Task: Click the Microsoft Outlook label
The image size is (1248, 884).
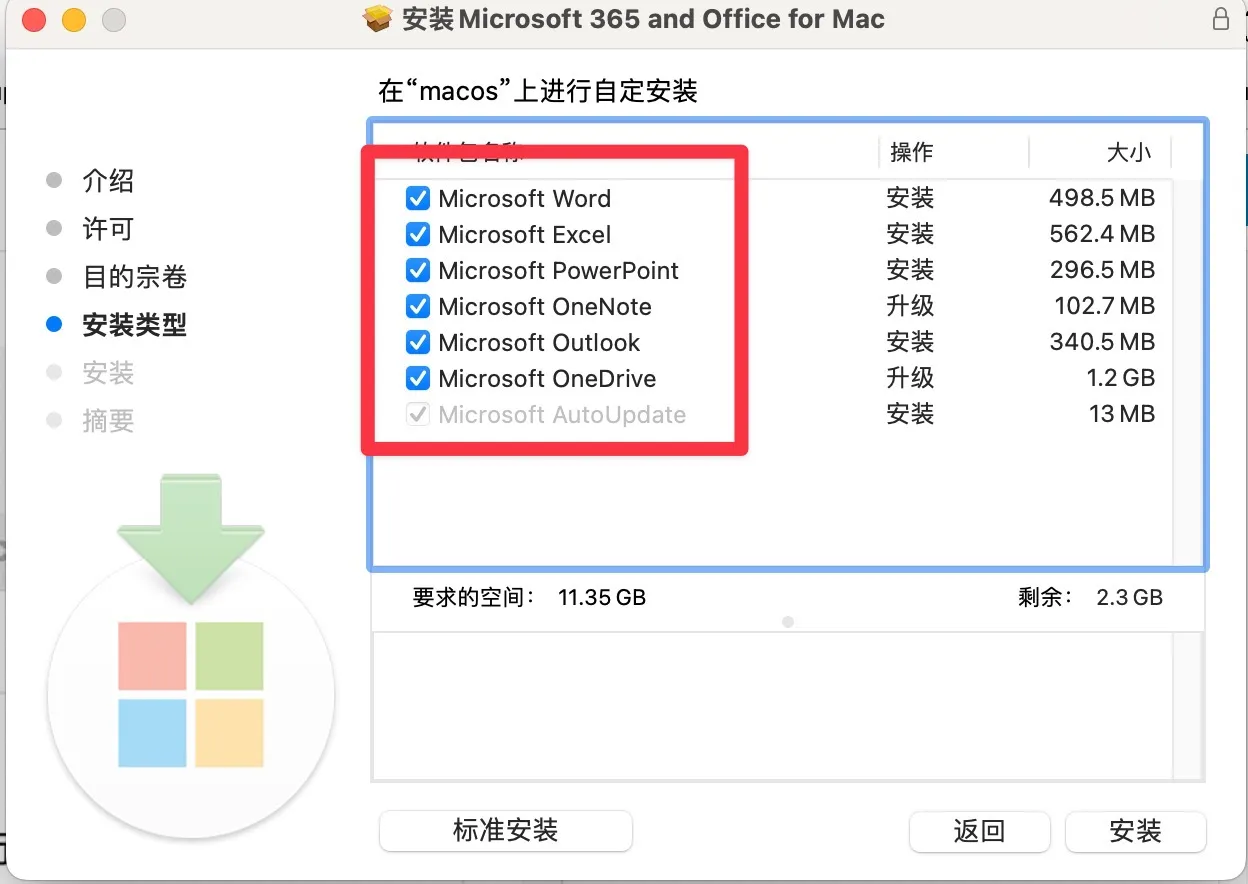Action: tap(539, 342)
